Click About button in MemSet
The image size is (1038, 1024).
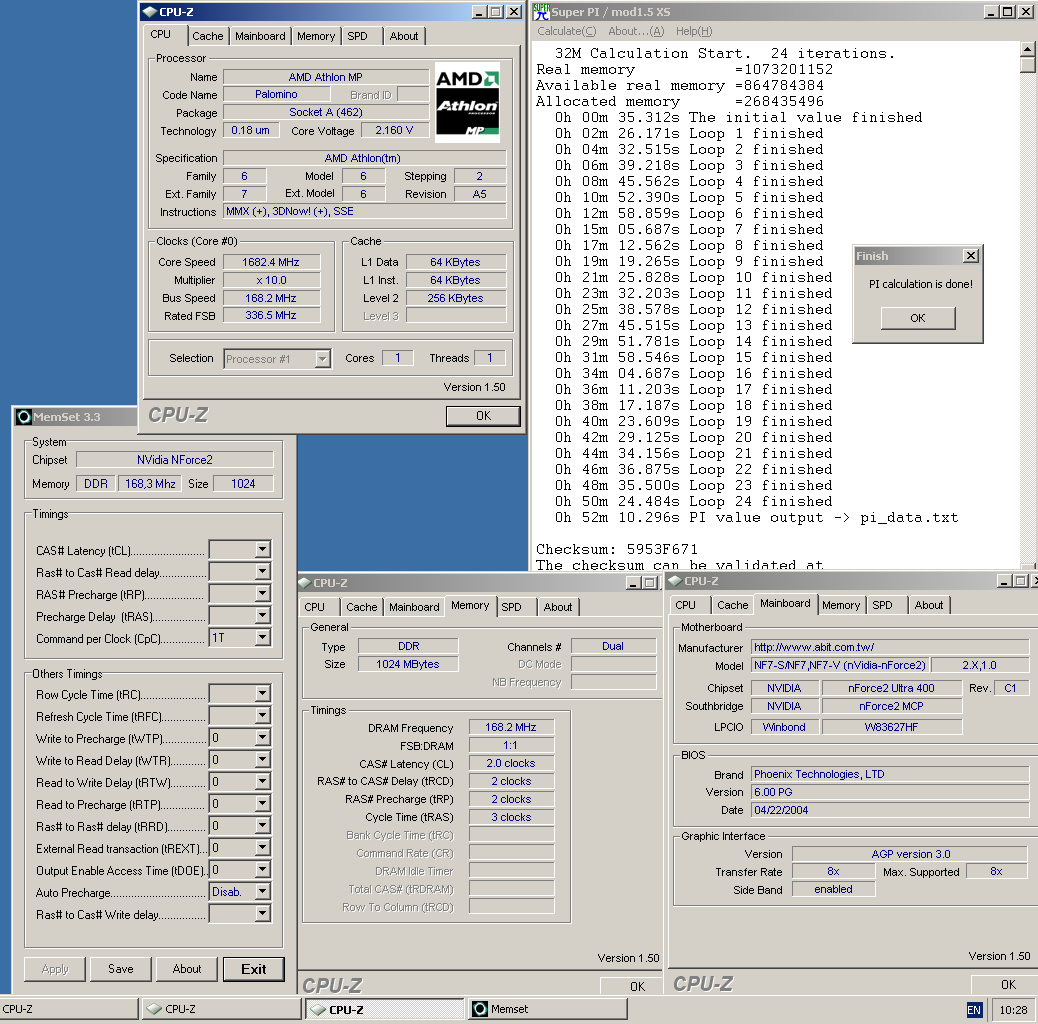187,969
